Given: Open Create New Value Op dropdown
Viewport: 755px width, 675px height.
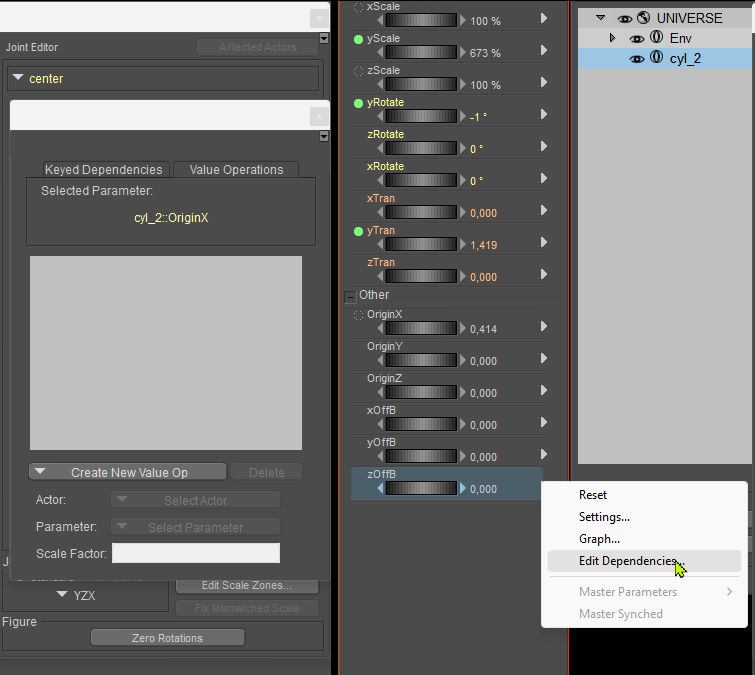Looking at the screenshot, I should pos(128,472).
